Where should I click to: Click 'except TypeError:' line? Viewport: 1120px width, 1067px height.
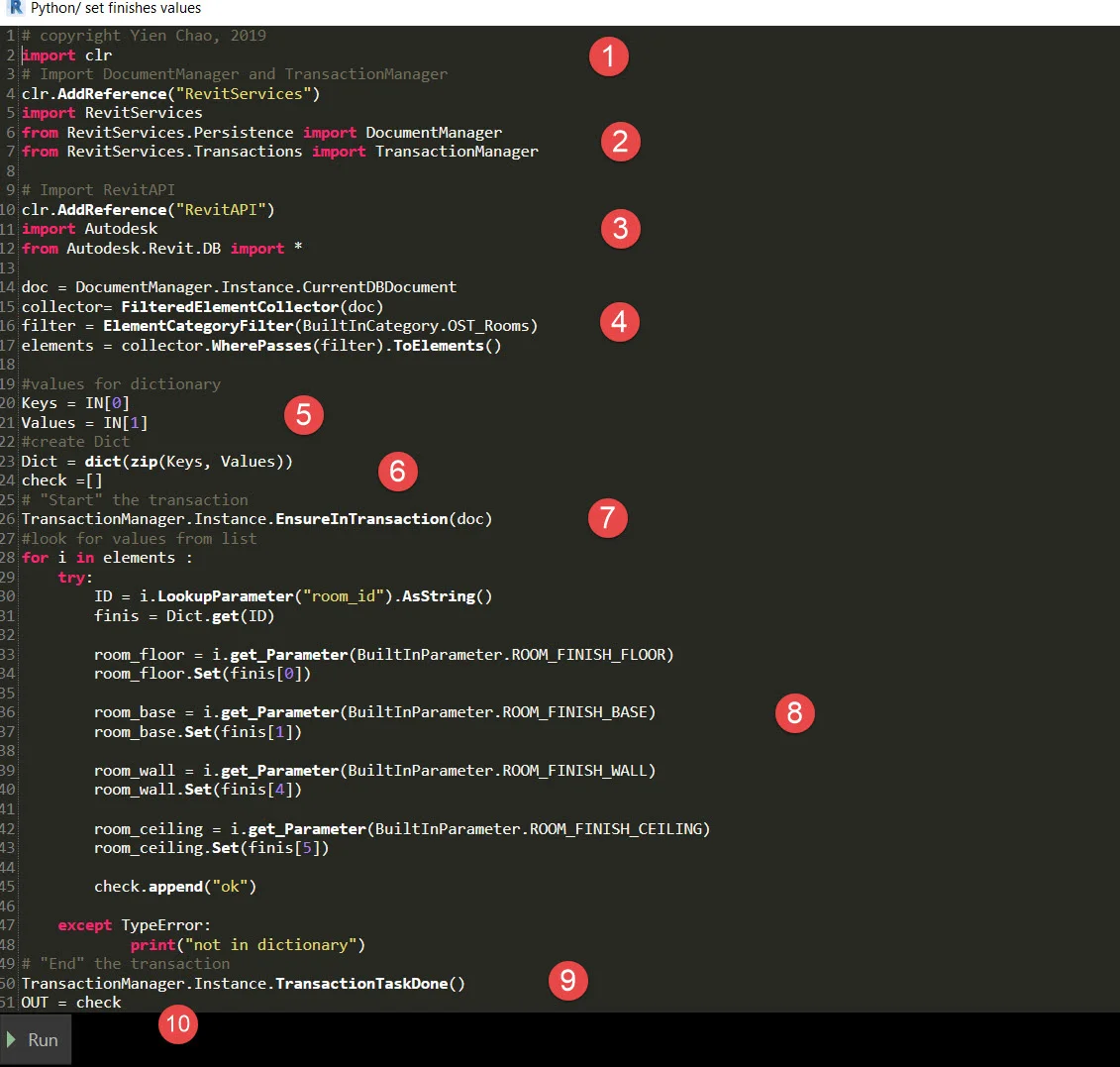[x=135, y=924]
